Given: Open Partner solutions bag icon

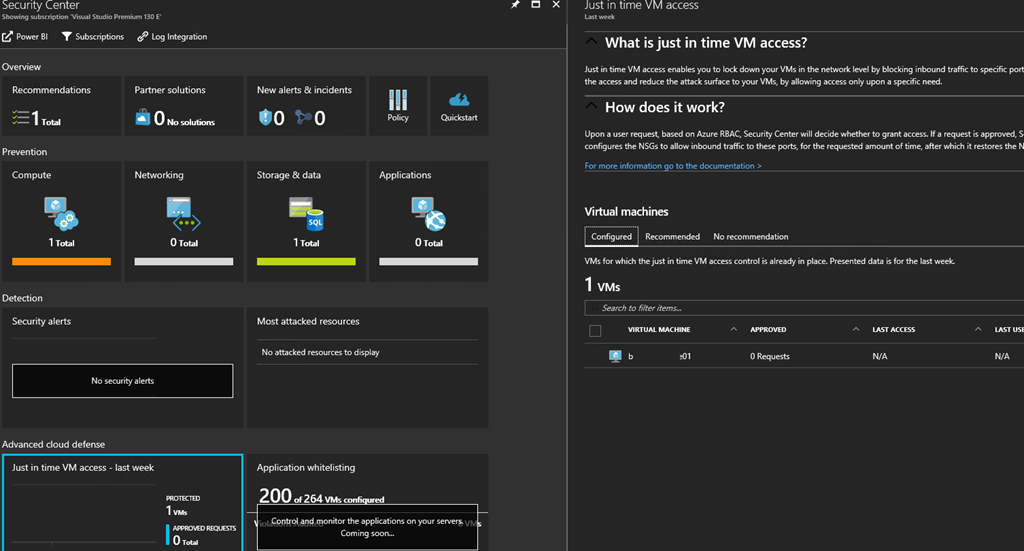Looking at the screenshot, I should tap(143, 118).
